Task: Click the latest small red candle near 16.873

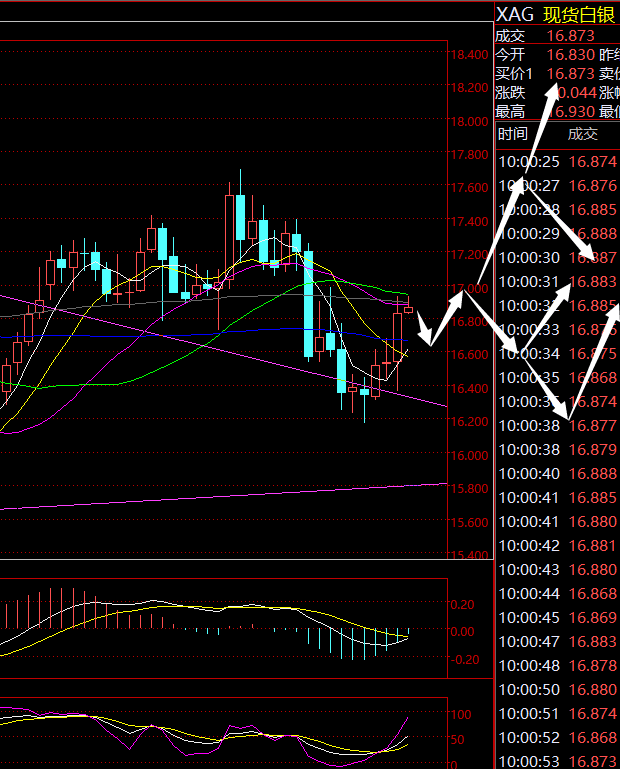Action: [409, 309]
